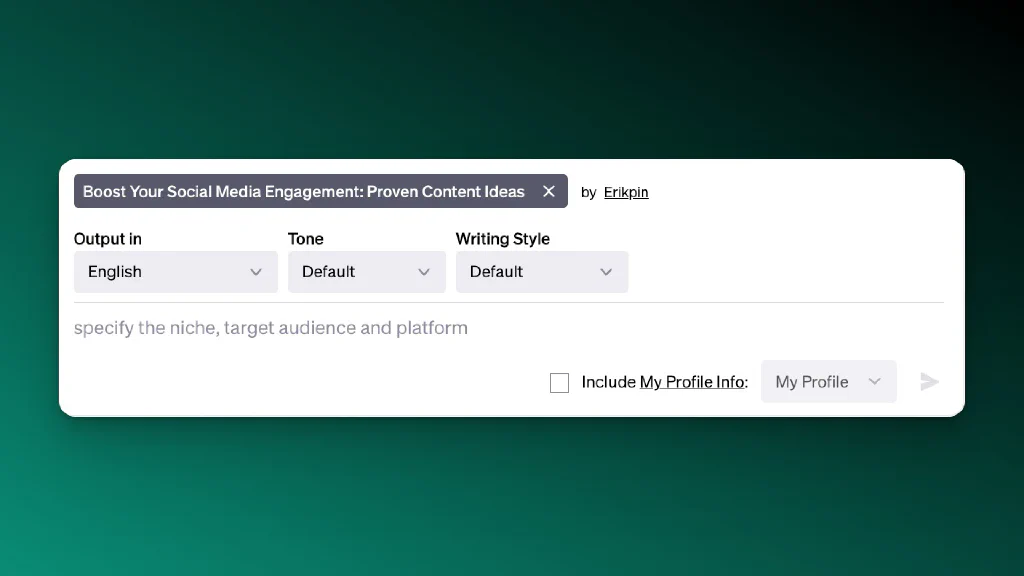Send the prompt with the arrow icon
This screenshot has width=1024, height=576.
pyautogui.click(x=929, y=381)
